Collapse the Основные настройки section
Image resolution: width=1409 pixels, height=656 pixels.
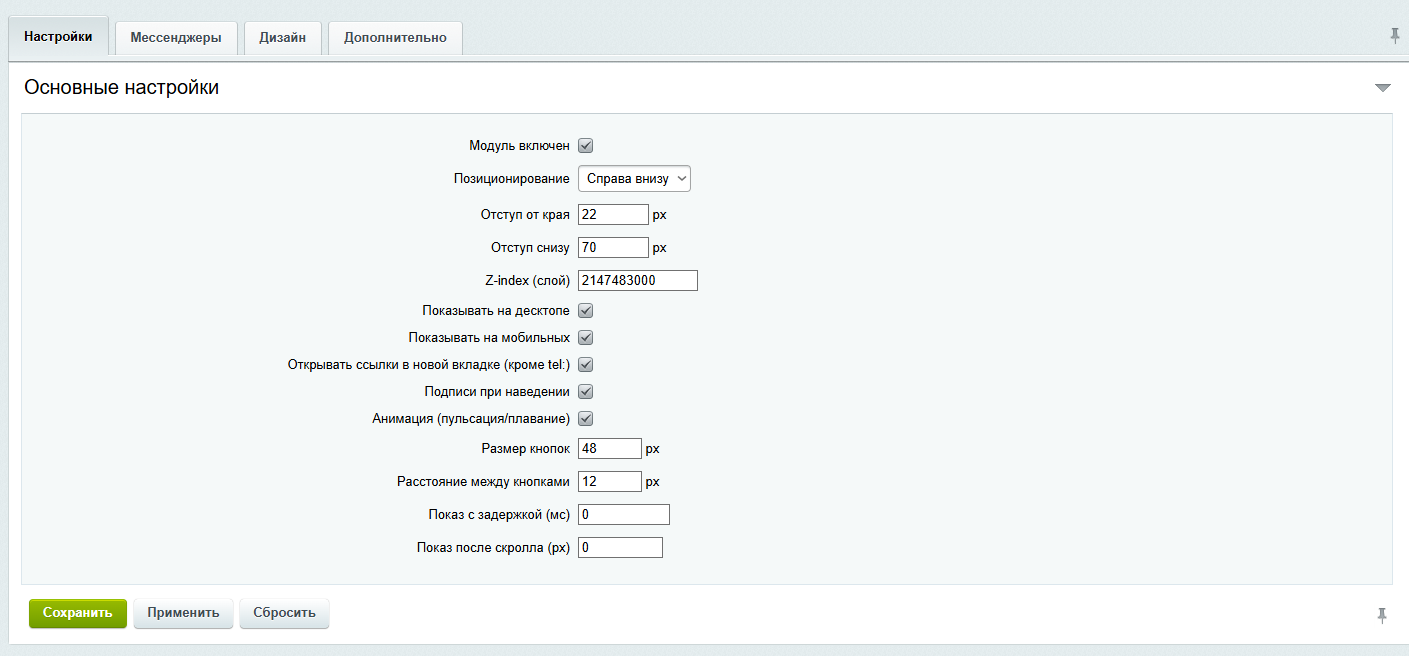coord(1383,88)
